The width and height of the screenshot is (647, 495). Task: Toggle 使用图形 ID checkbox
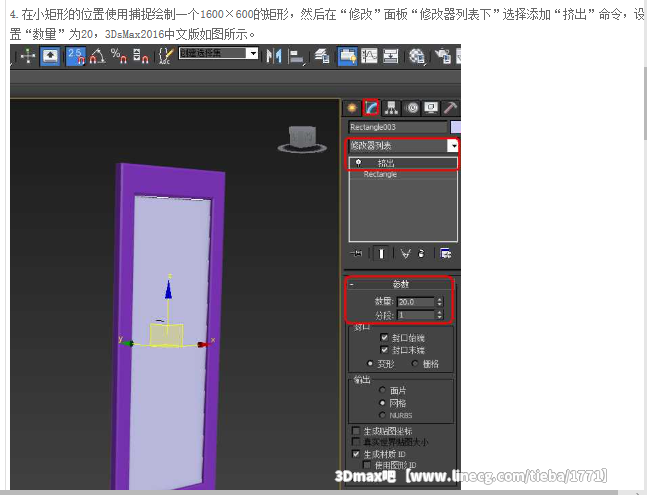tap(367, 465)
